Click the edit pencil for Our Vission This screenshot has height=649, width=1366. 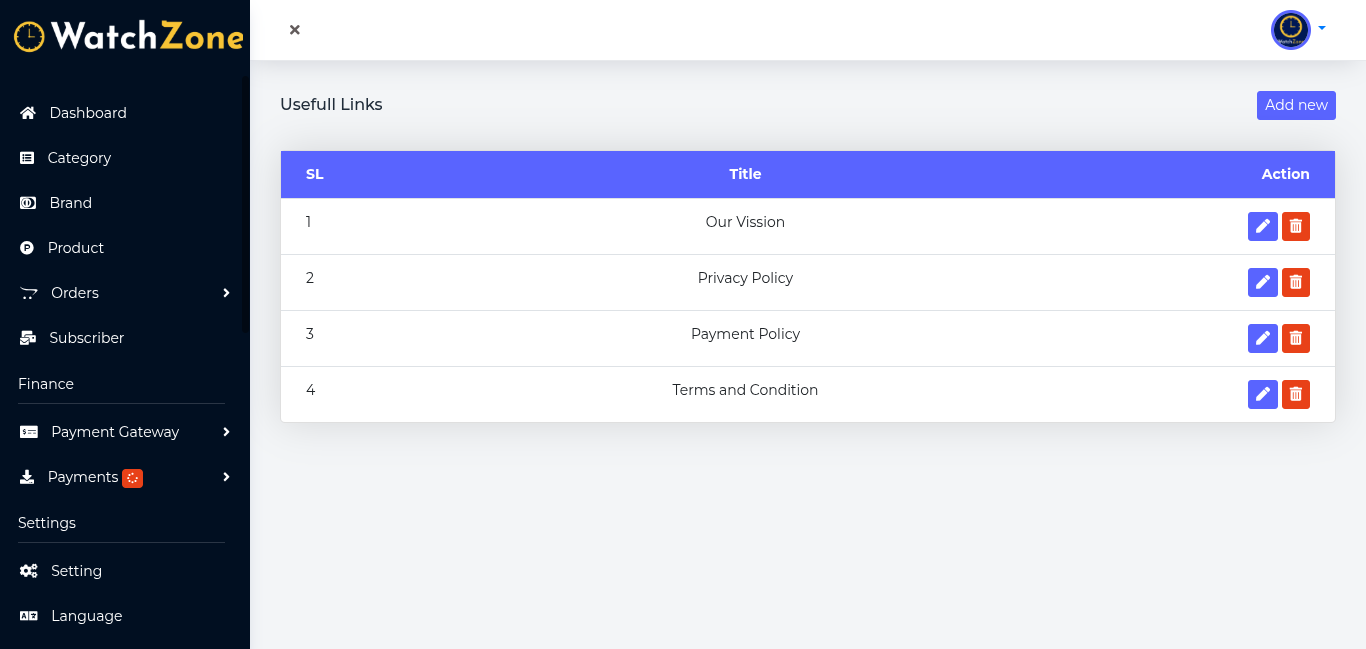point(1263,227)
